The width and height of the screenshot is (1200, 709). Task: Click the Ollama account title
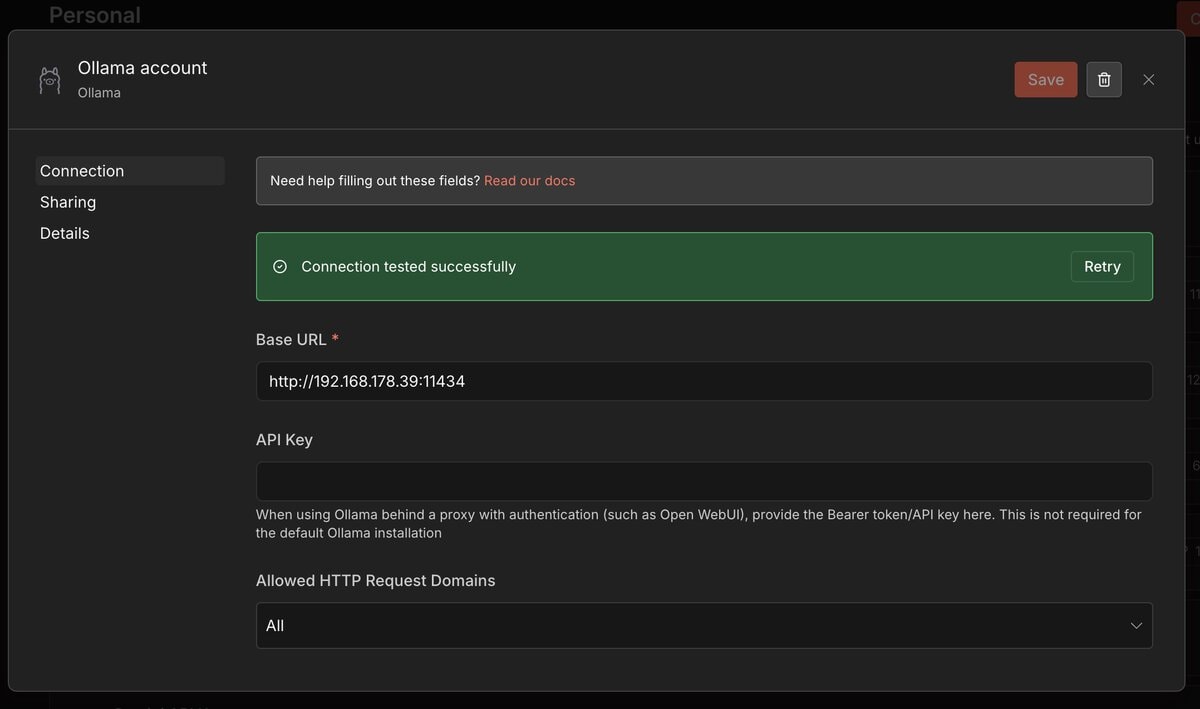point(143,68)
